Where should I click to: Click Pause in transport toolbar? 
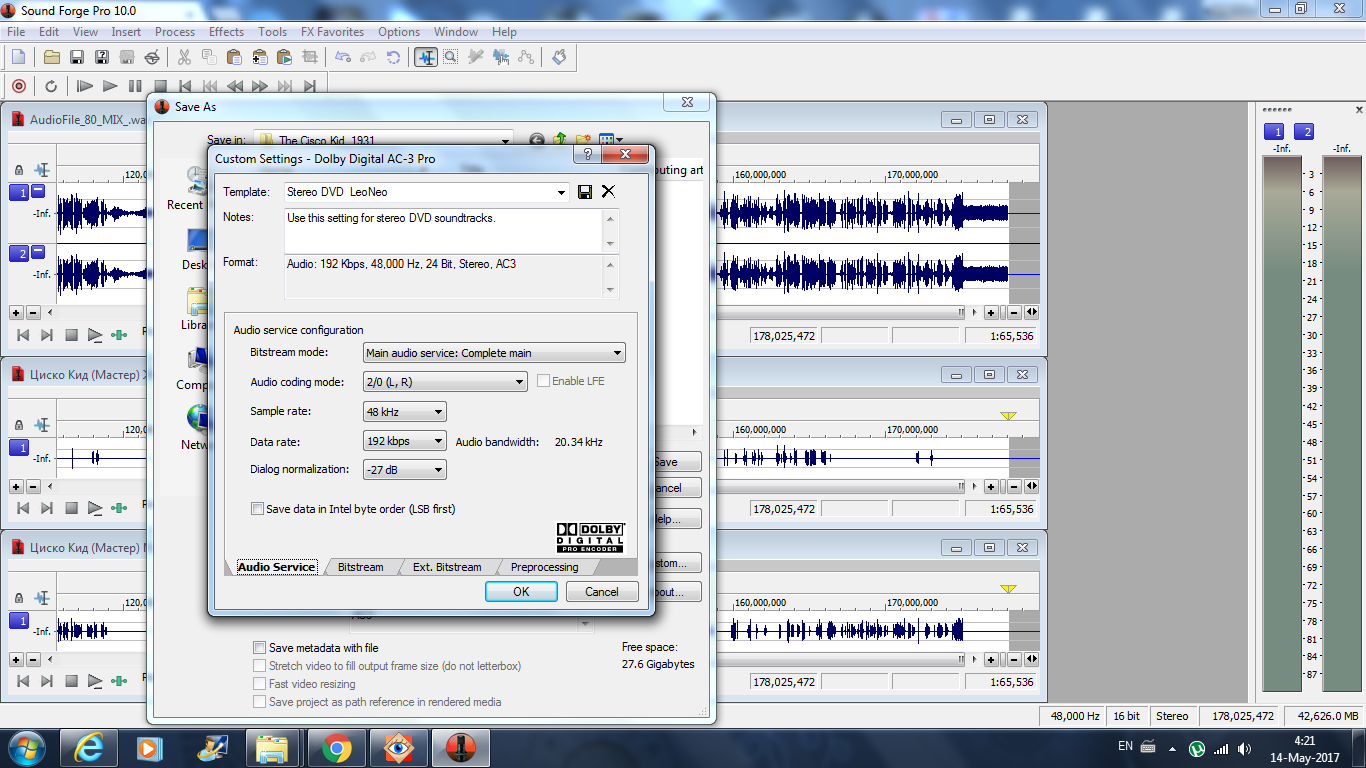click(135, 86)
